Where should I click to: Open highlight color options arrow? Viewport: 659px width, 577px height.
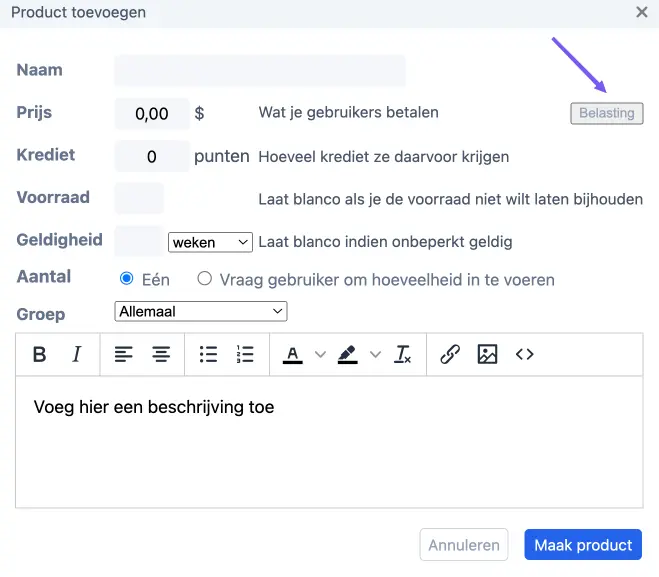pos(375,355)
